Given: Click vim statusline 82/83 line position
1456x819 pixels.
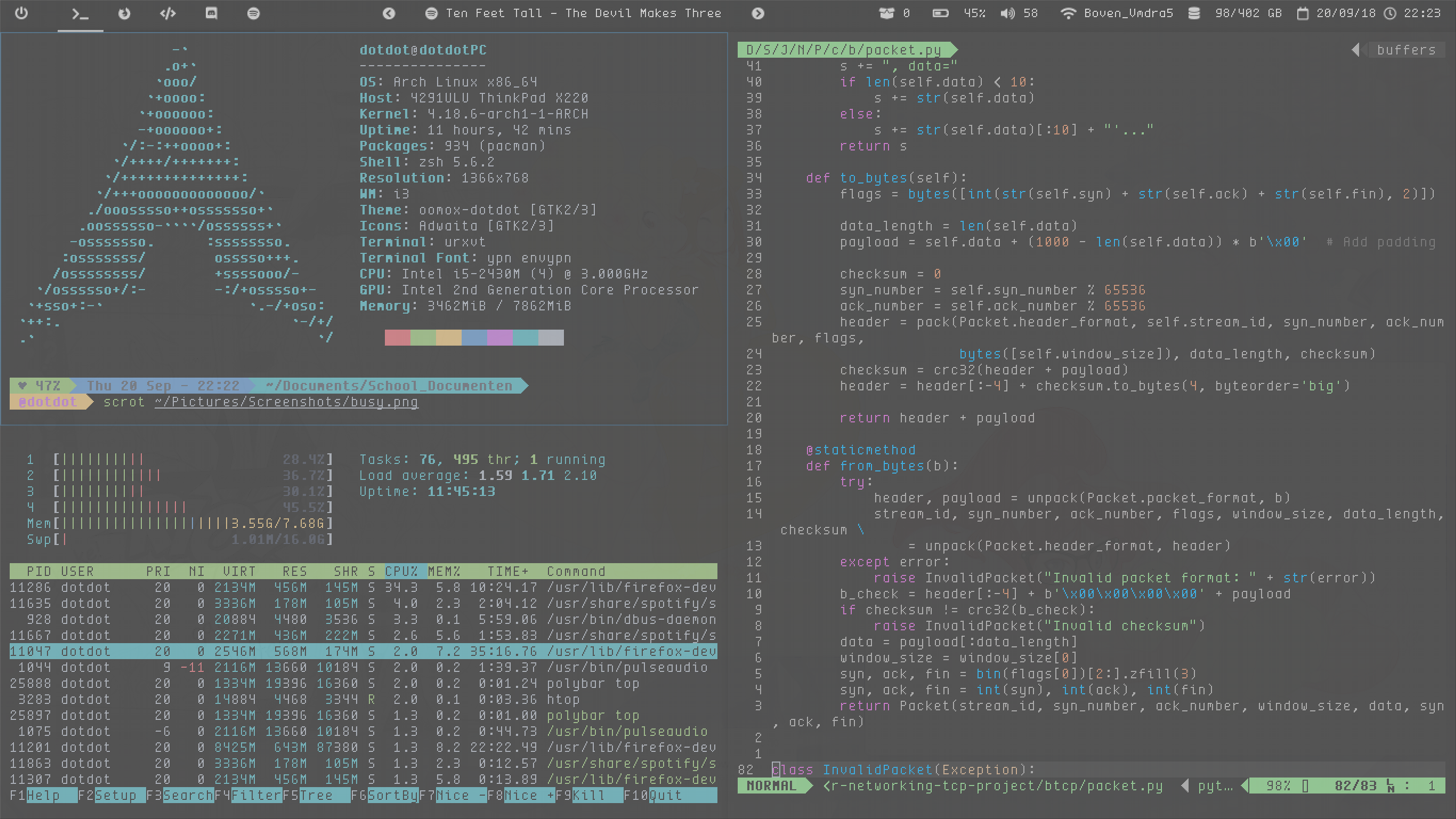Looking at the screenshot, I should 1355,786.
